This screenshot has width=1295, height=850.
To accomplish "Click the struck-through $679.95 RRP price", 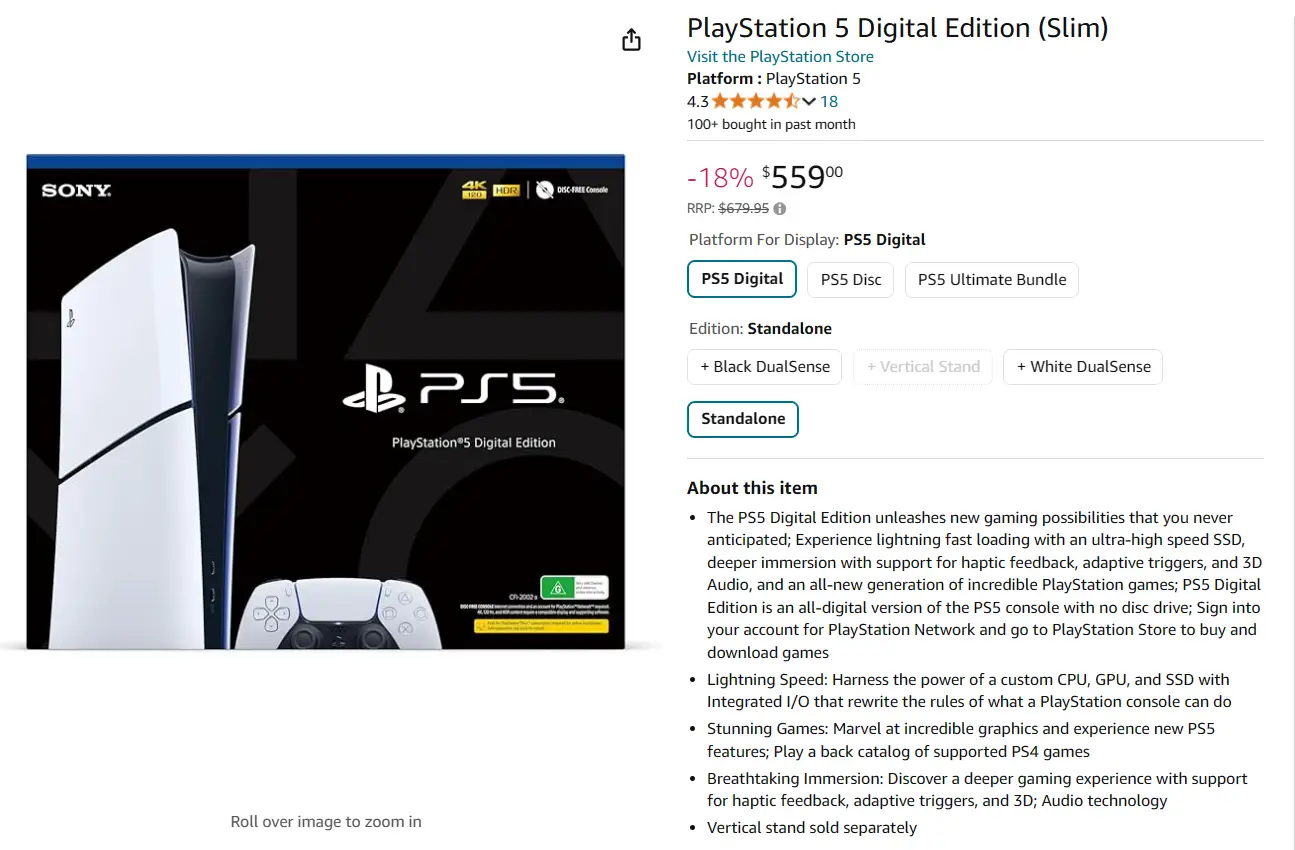I will point(744,209).
